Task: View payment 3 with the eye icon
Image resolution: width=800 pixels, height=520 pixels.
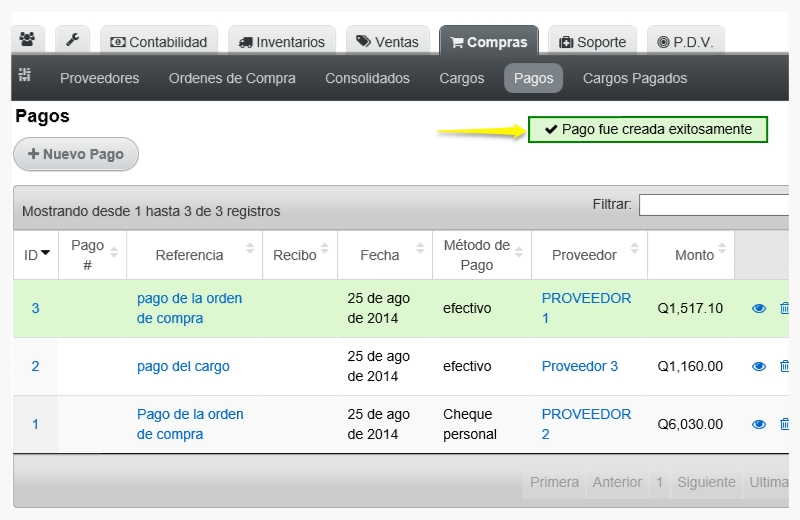Action: coord(759,308)
